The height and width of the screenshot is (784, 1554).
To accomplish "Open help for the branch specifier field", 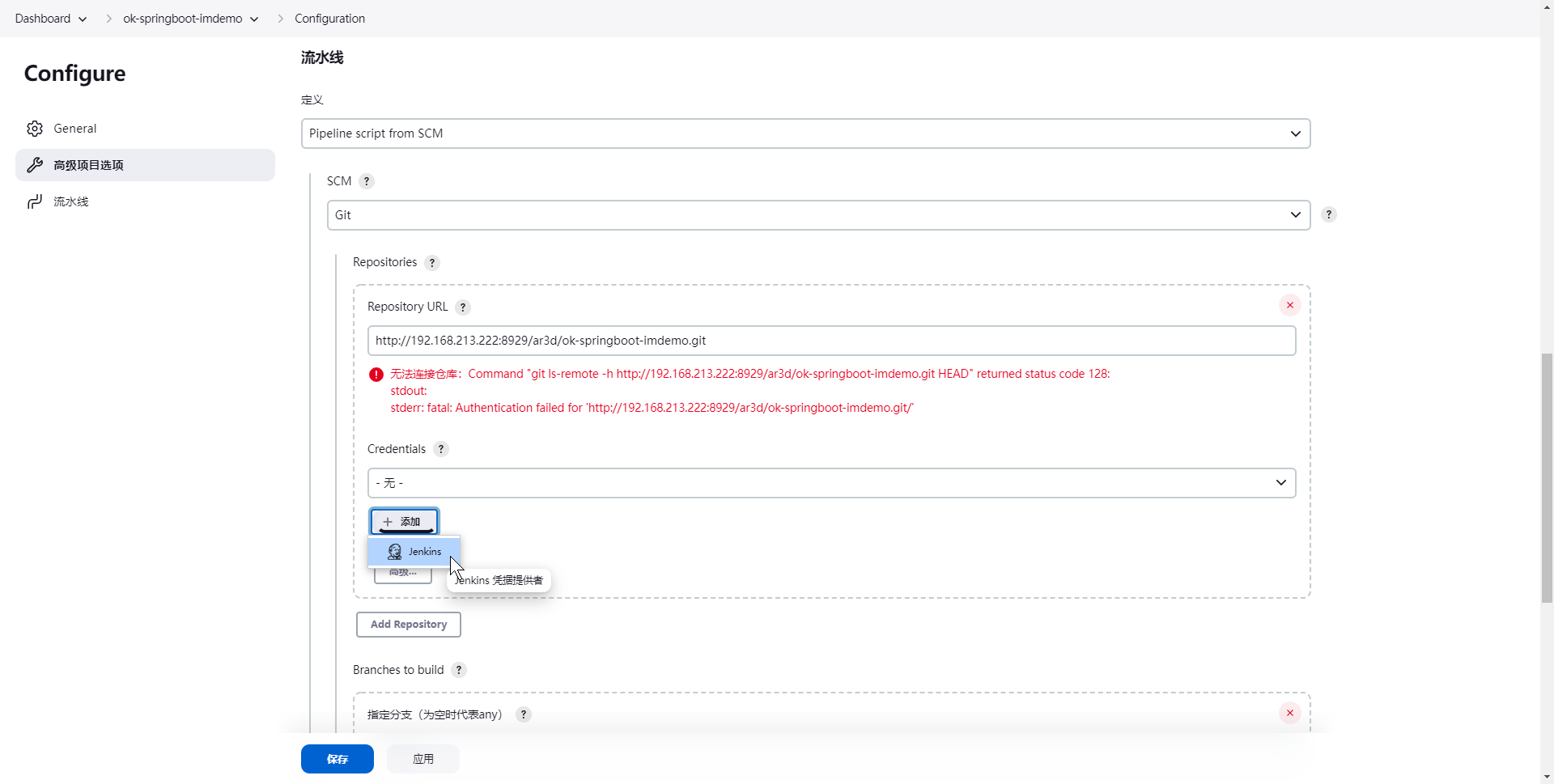I will point(524,714).
